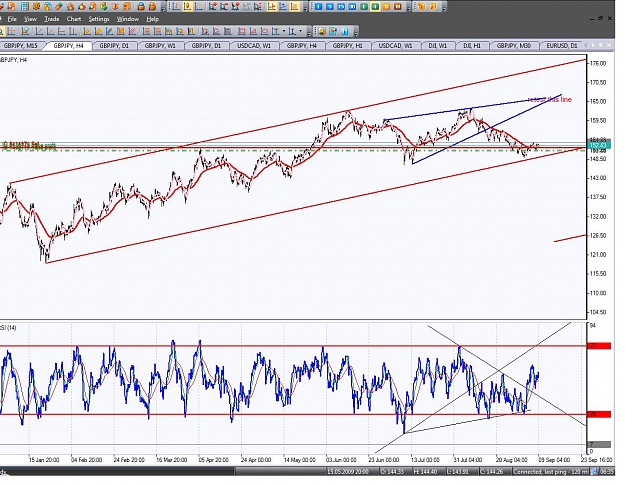This screenshot has width=625, height=485.
Task: Switch to the GBPJPY, M30 chart tab
Action: [x=513, y=45]
